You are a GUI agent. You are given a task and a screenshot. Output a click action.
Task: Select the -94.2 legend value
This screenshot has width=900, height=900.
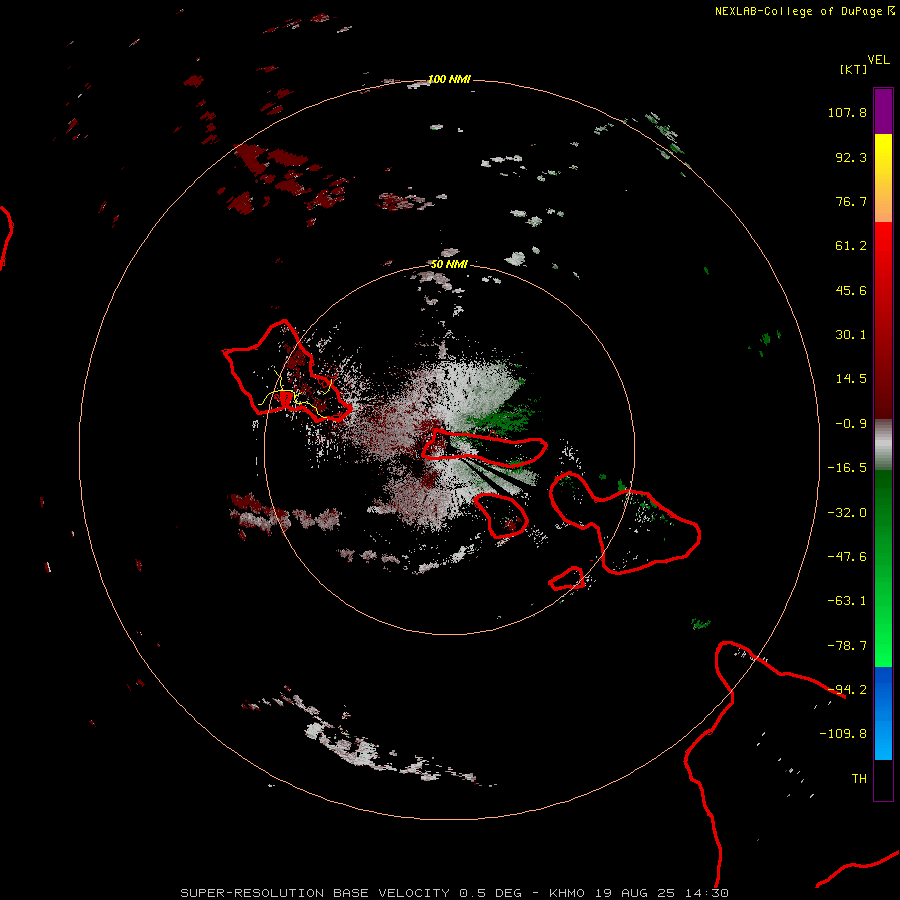pyautogui.click(x=847, y=690)
